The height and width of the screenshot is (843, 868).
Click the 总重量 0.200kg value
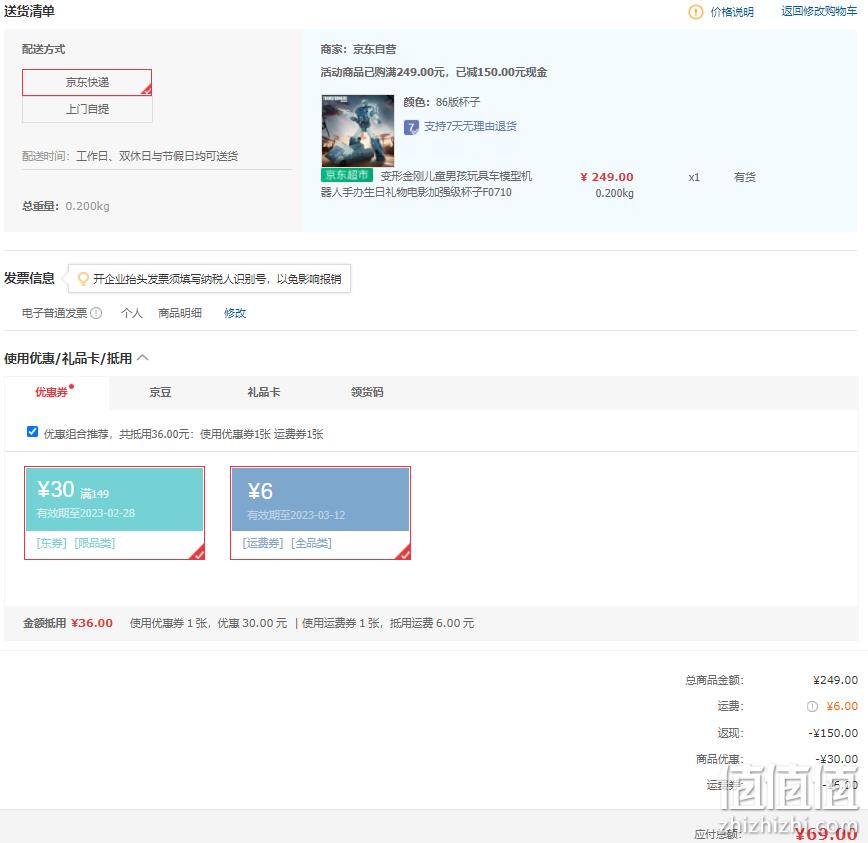[x=87, y=206]
